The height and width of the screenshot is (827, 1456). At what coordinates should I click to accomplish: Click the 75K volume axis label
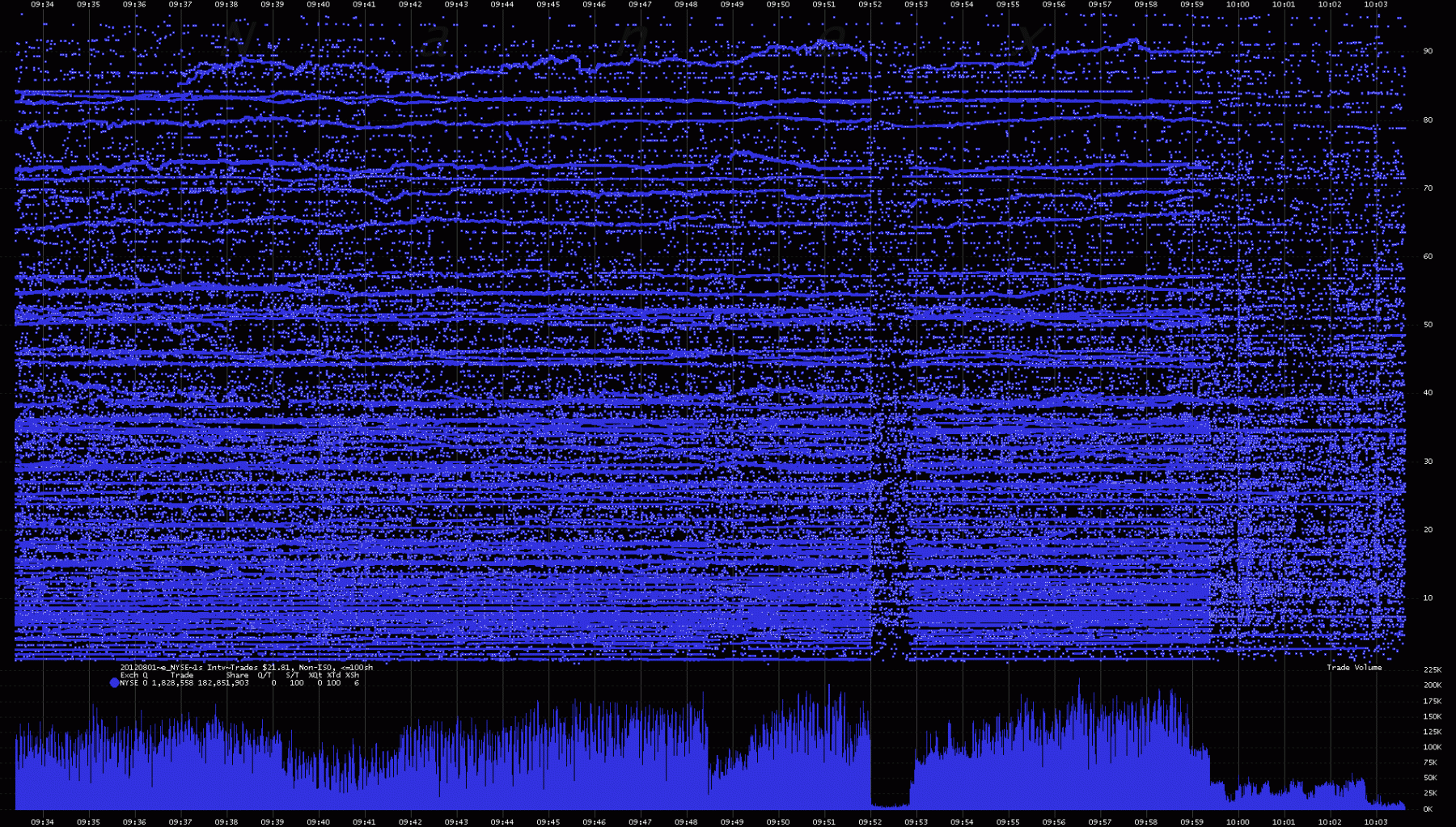pos(1430,762)
